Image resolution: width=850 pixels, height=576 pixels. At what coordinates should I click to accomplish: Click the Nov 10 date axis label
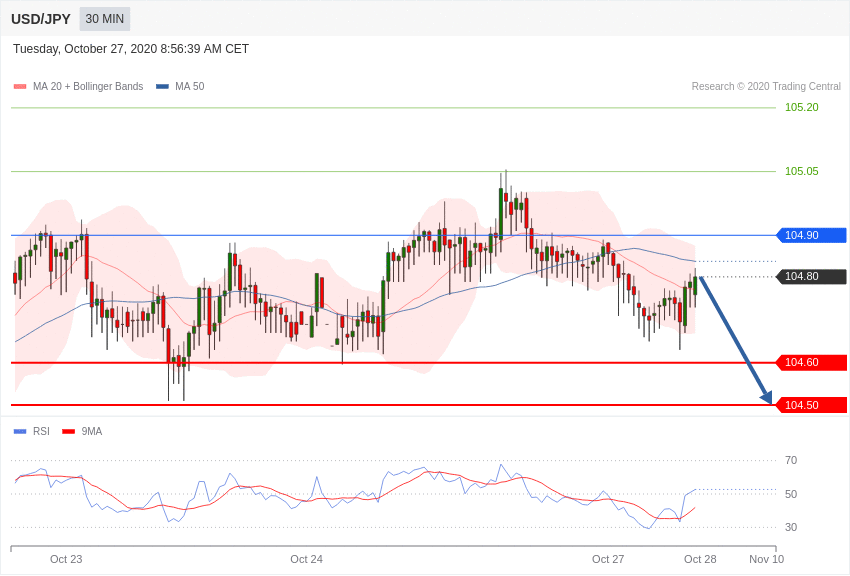pyautogui.click(x=767, y=559)
